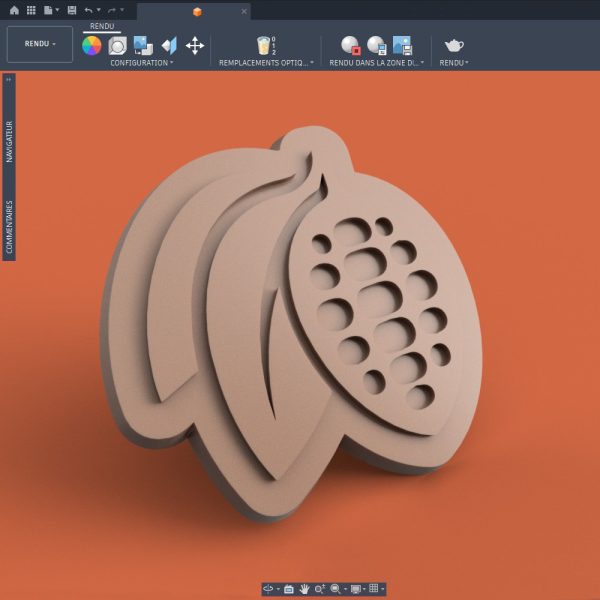Image resolution: width=600 pixels, height=600 pixels.
Task: Open the Appearance color wheel tool
Action: (92, 46)
